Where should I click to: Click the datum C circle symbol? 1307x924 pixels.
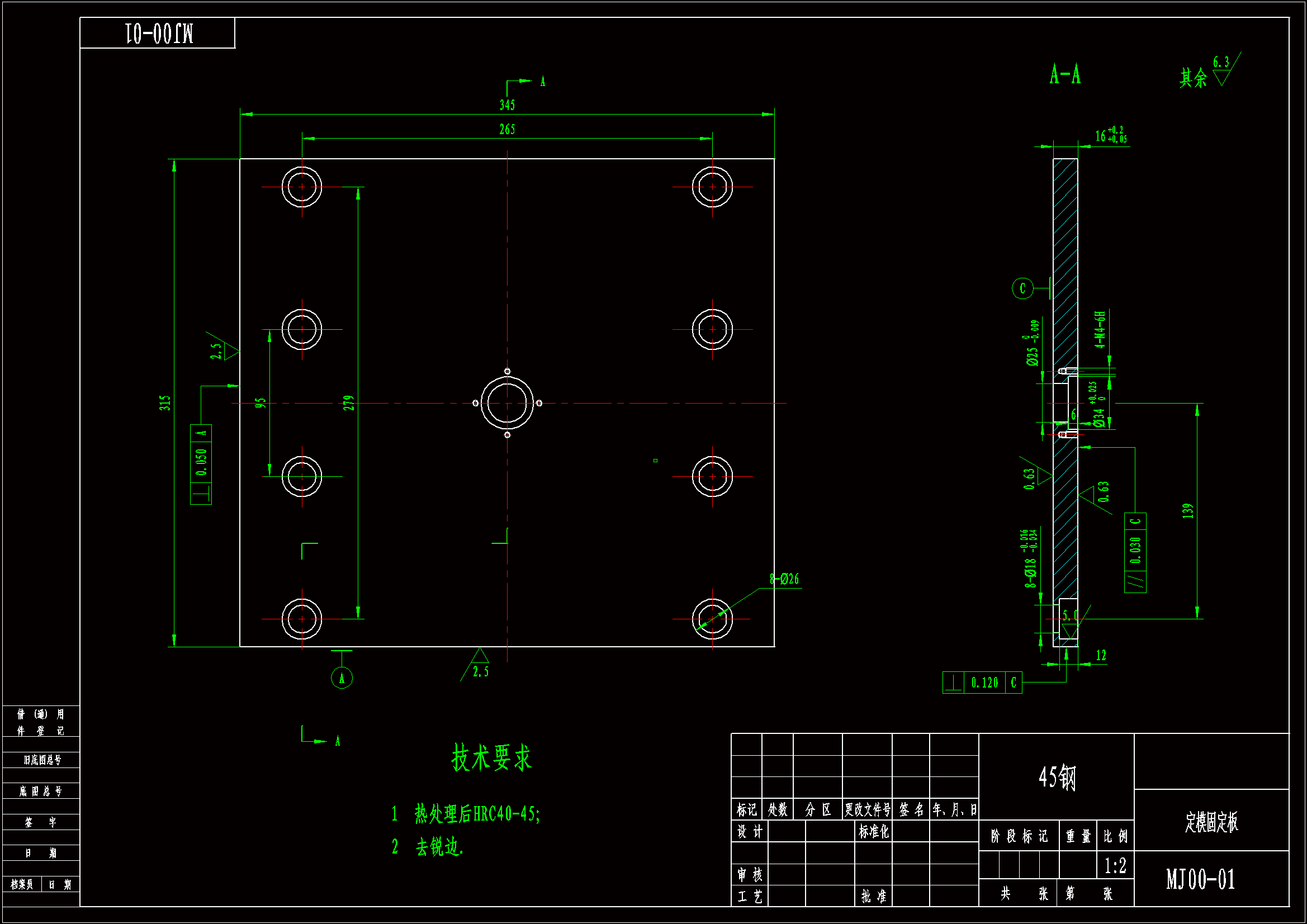pos(1022,288)
